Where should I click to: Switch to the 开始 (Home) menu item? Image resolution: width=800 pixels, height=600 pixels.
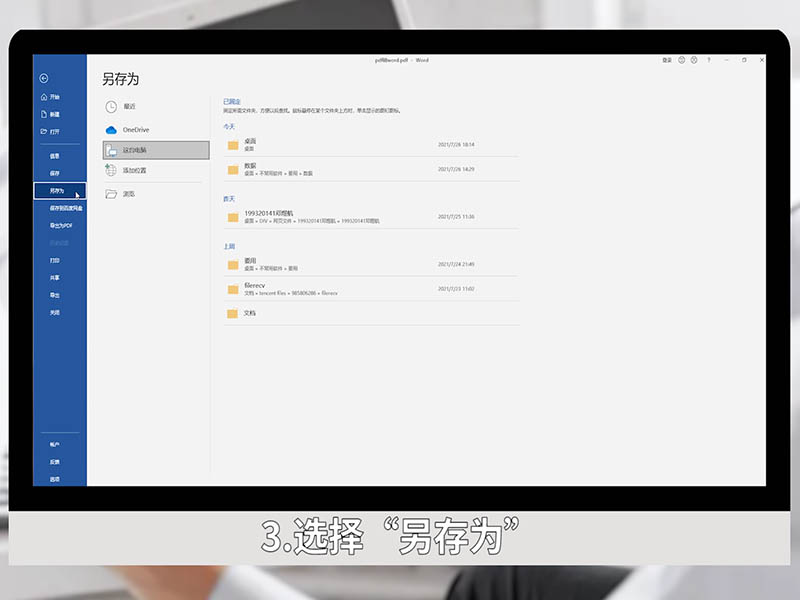coord(54,96)
